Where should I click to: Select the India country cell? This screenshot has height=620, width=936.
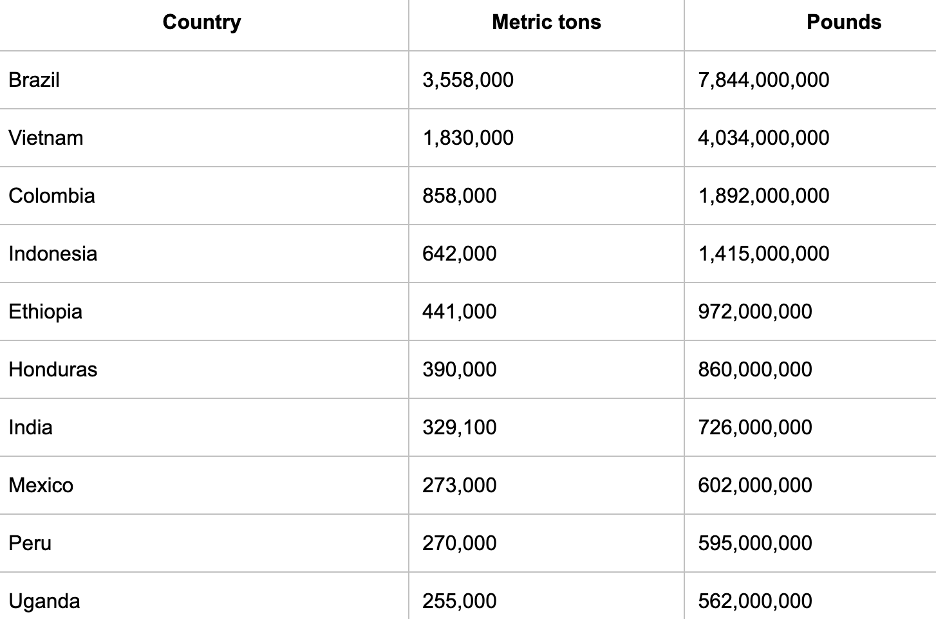[31, 428]
